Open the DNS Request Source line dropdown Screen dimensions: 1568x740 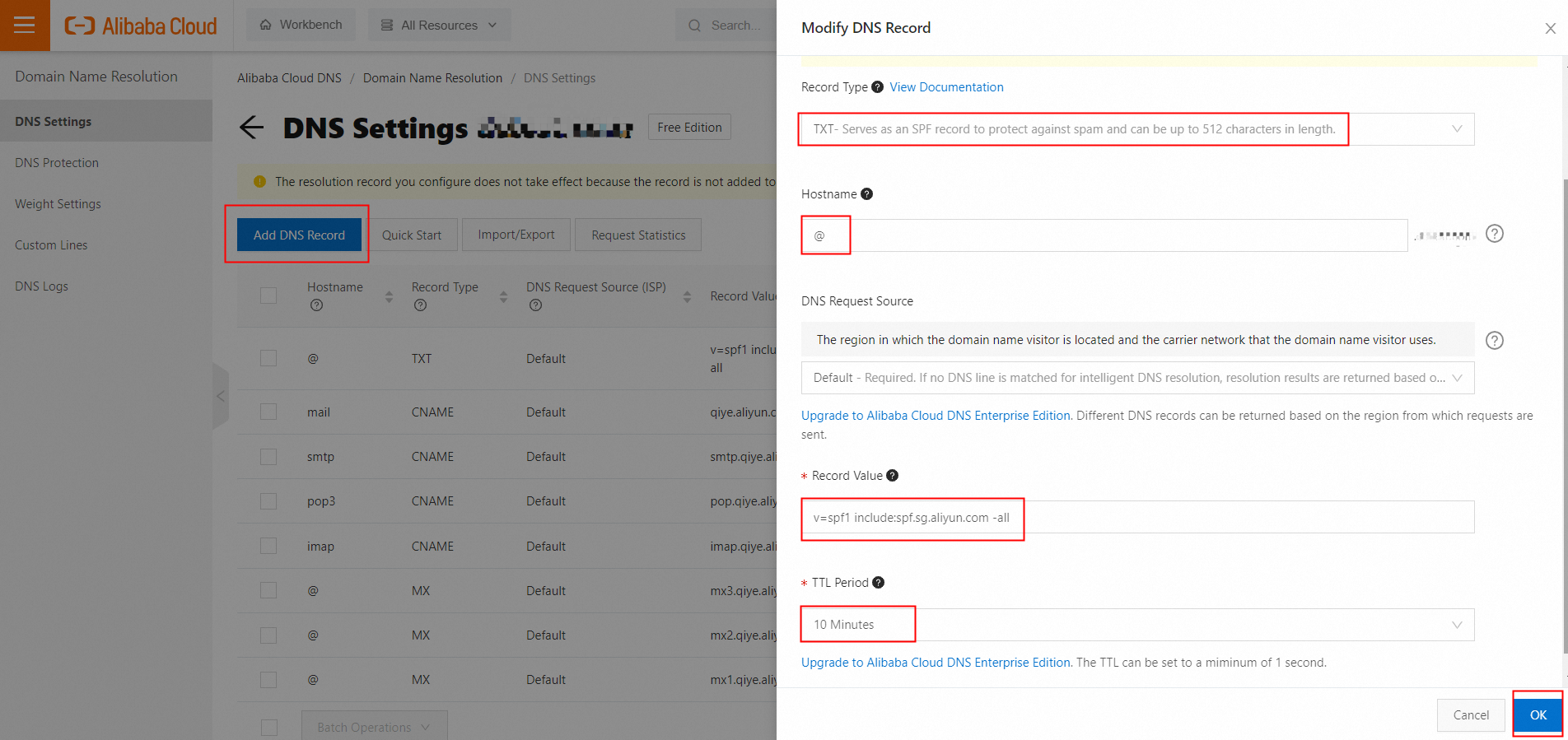(1137, 378)
